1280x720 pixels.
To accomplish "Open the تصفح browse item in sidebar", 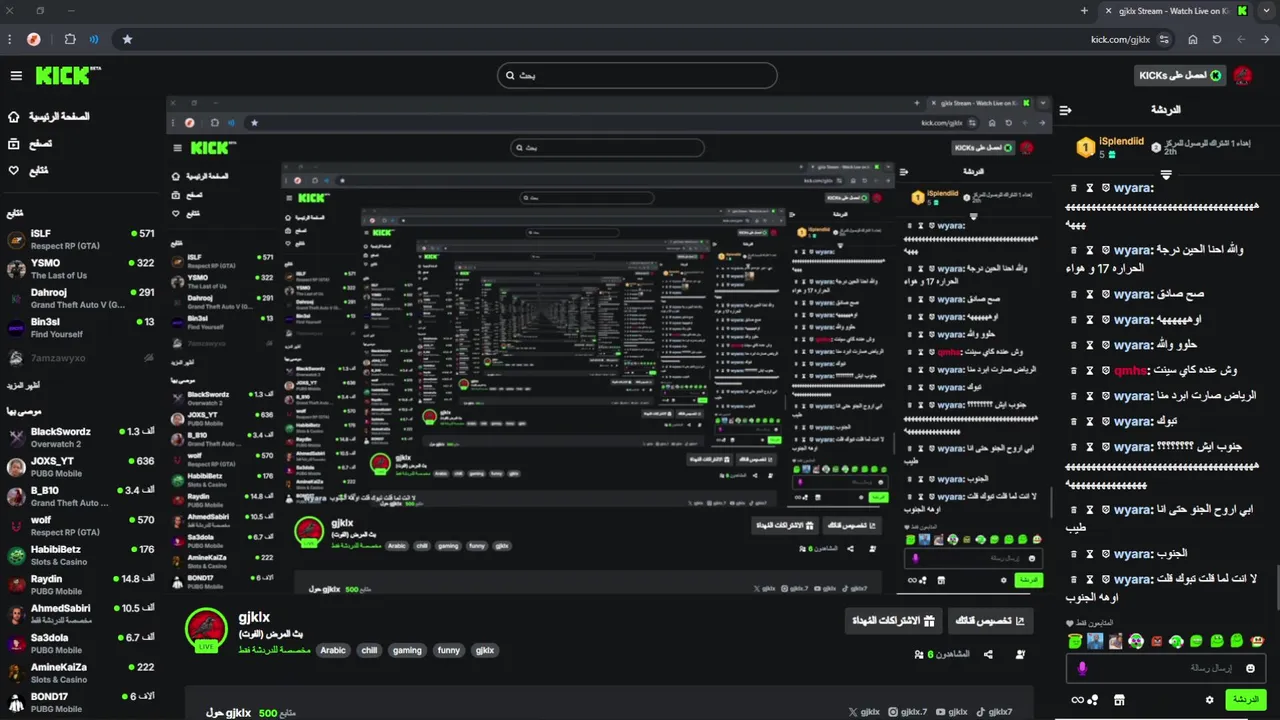I will click(x=30, y=144).
